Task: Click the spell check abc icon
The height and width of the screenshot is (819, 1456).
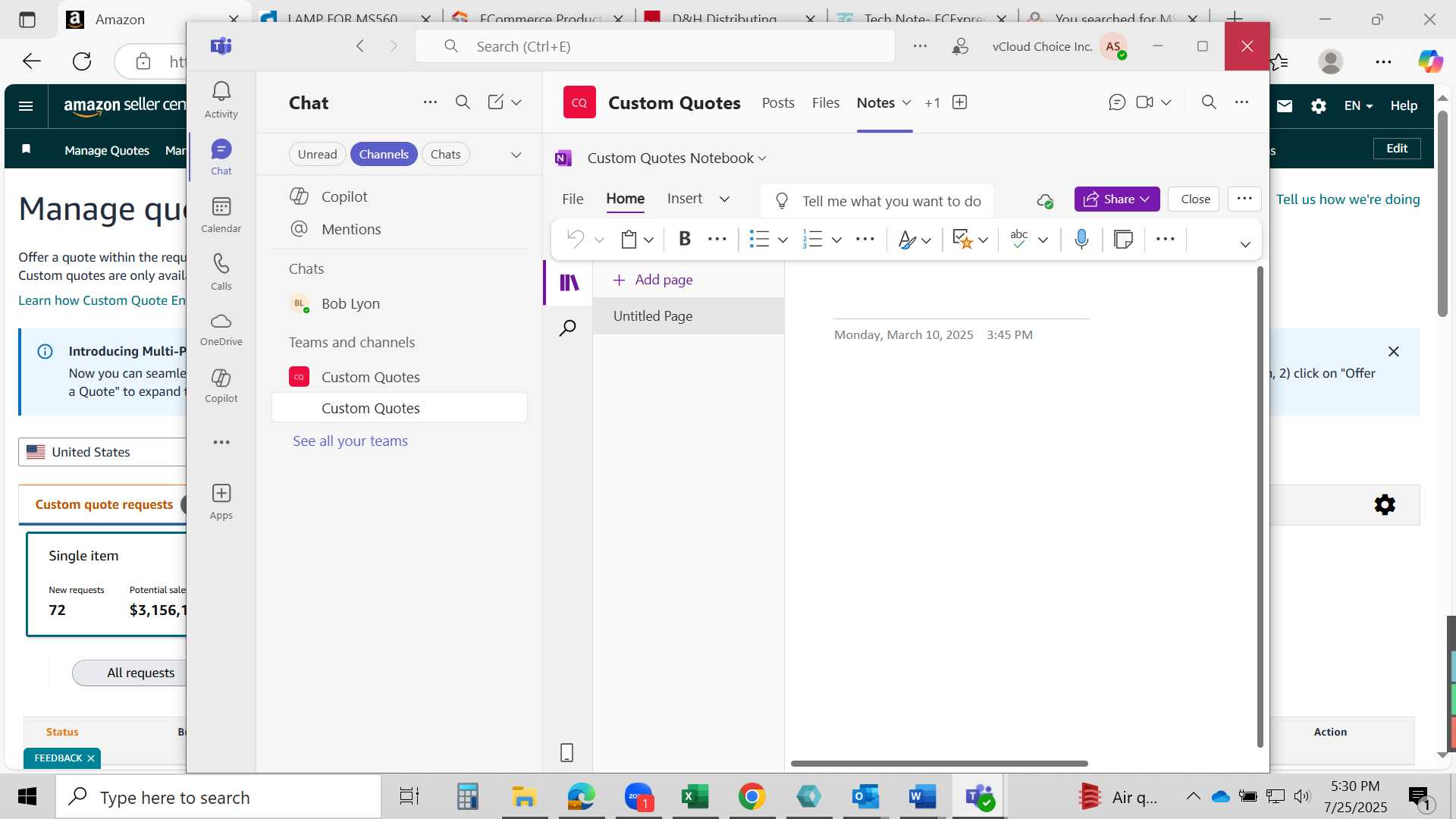Action: [1019, 239]
